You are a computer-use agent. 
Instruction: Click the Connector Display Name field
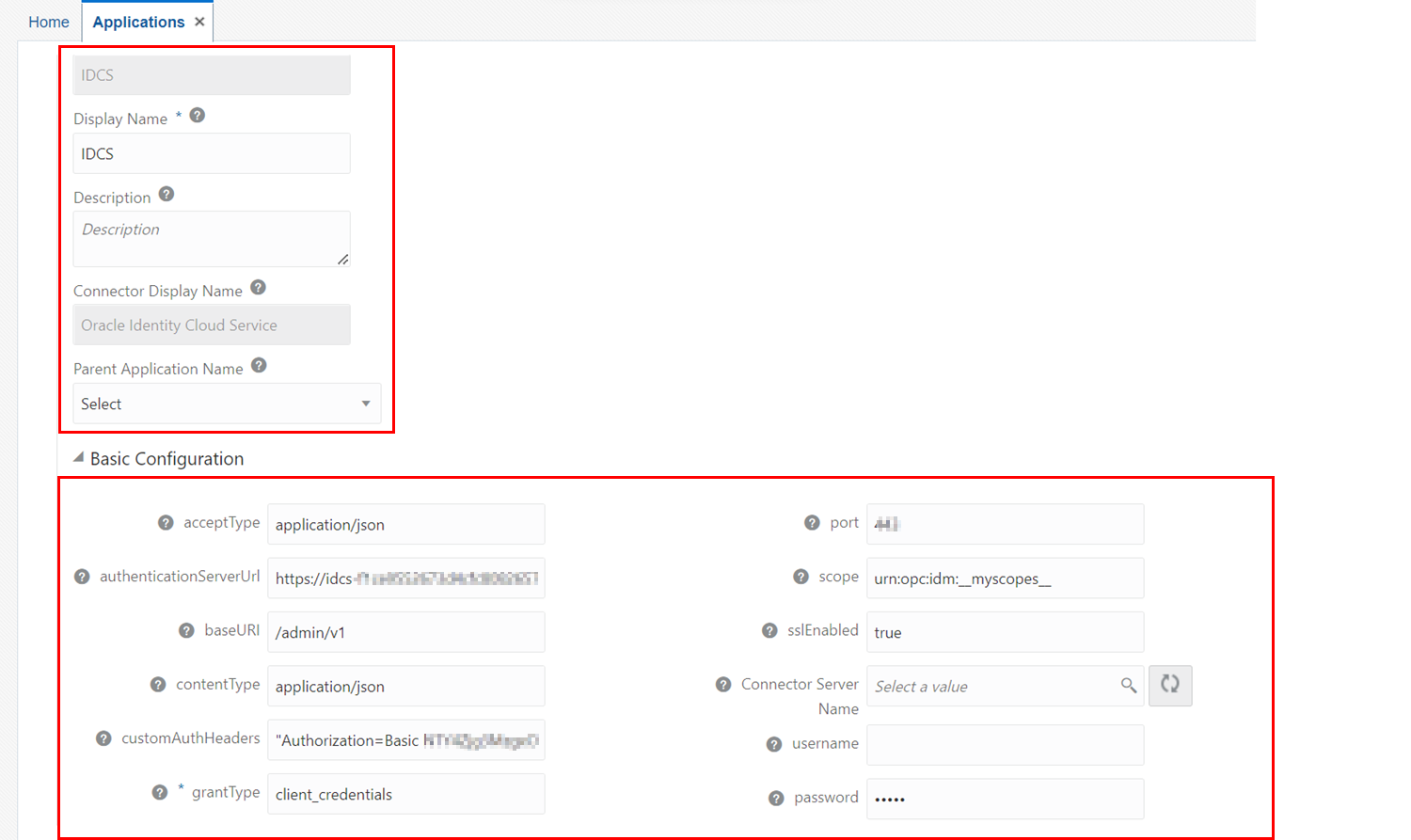click(x=212, y=325)
